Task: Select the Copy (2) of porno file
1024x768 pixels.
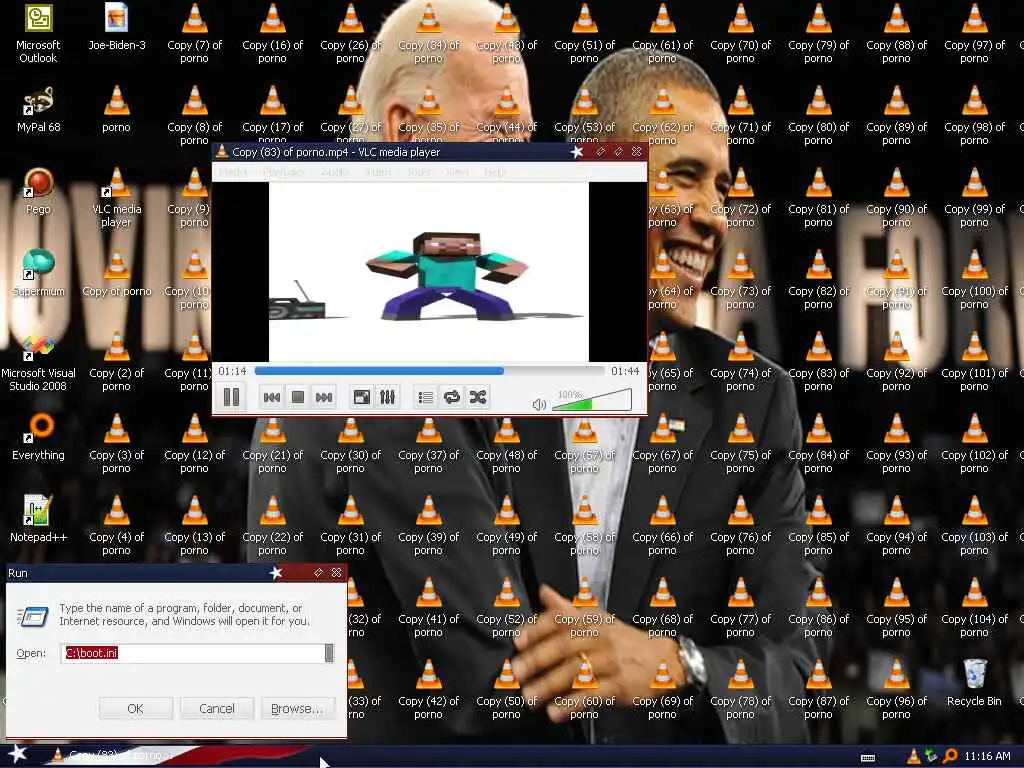Action: (116, 362)
